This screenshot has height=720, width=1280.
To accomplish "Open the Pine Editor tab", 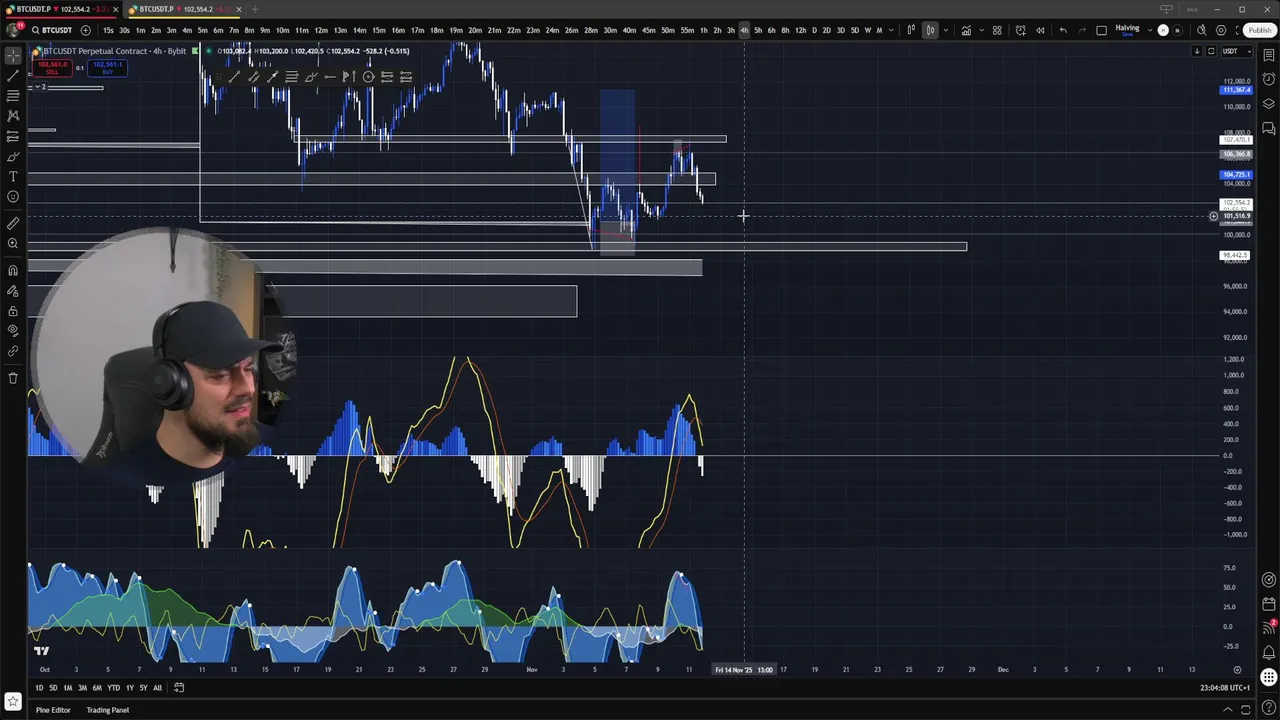I will pos(53,710).
